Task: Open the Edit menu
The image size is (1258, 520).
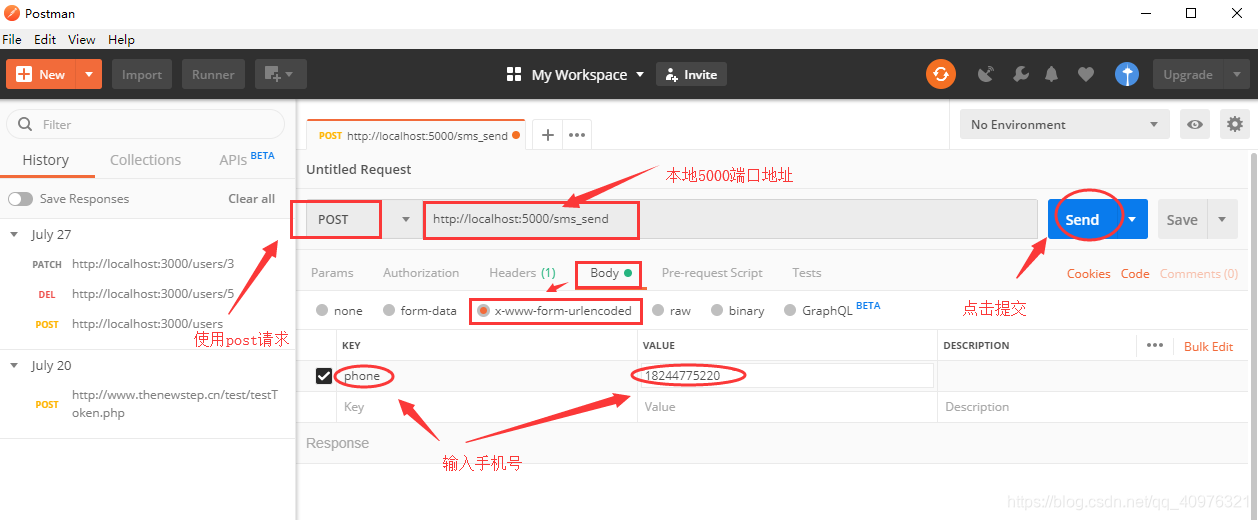Action: [x=45, y=39]
